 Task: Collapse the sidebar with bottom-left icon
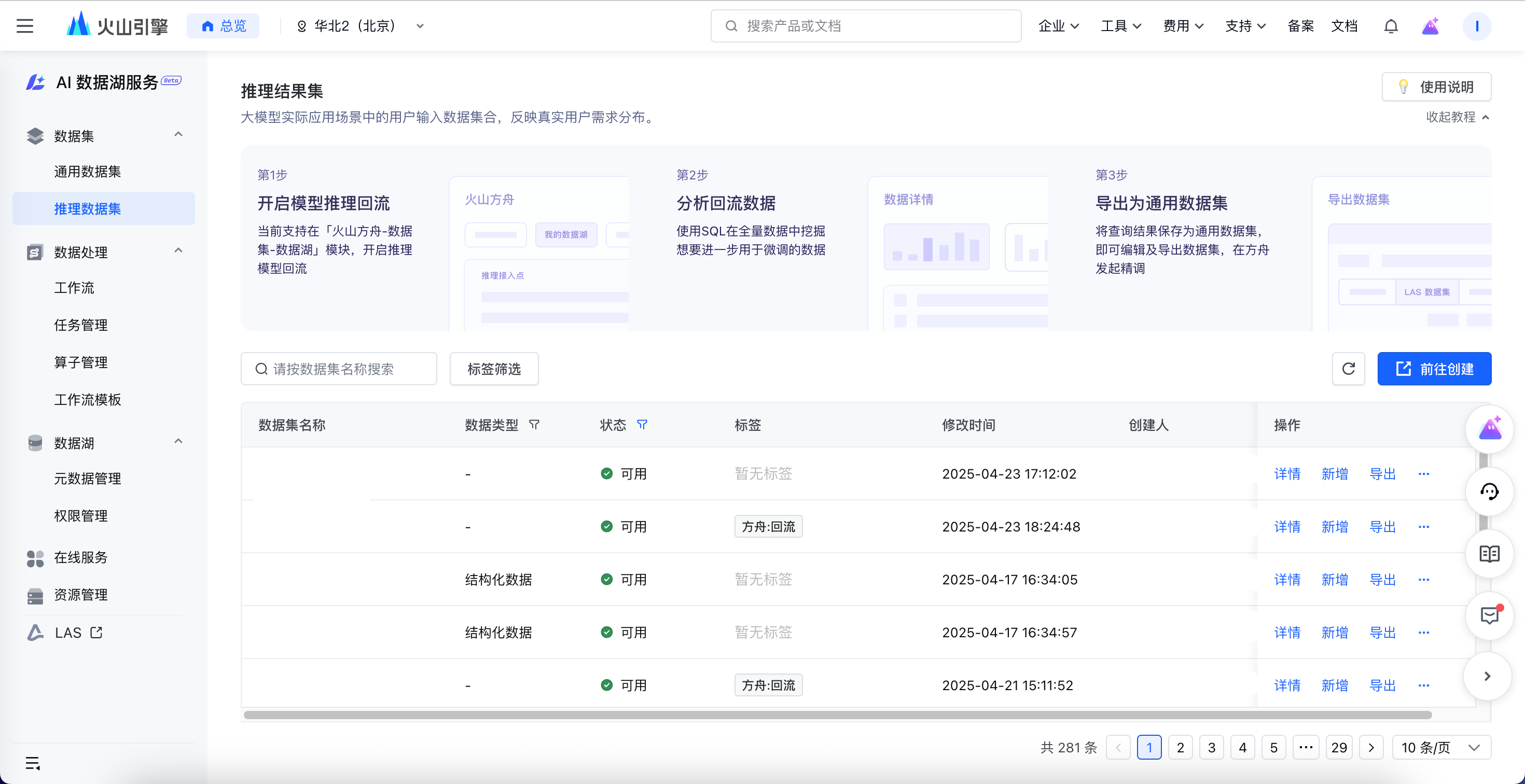click(x=33, y=763)
